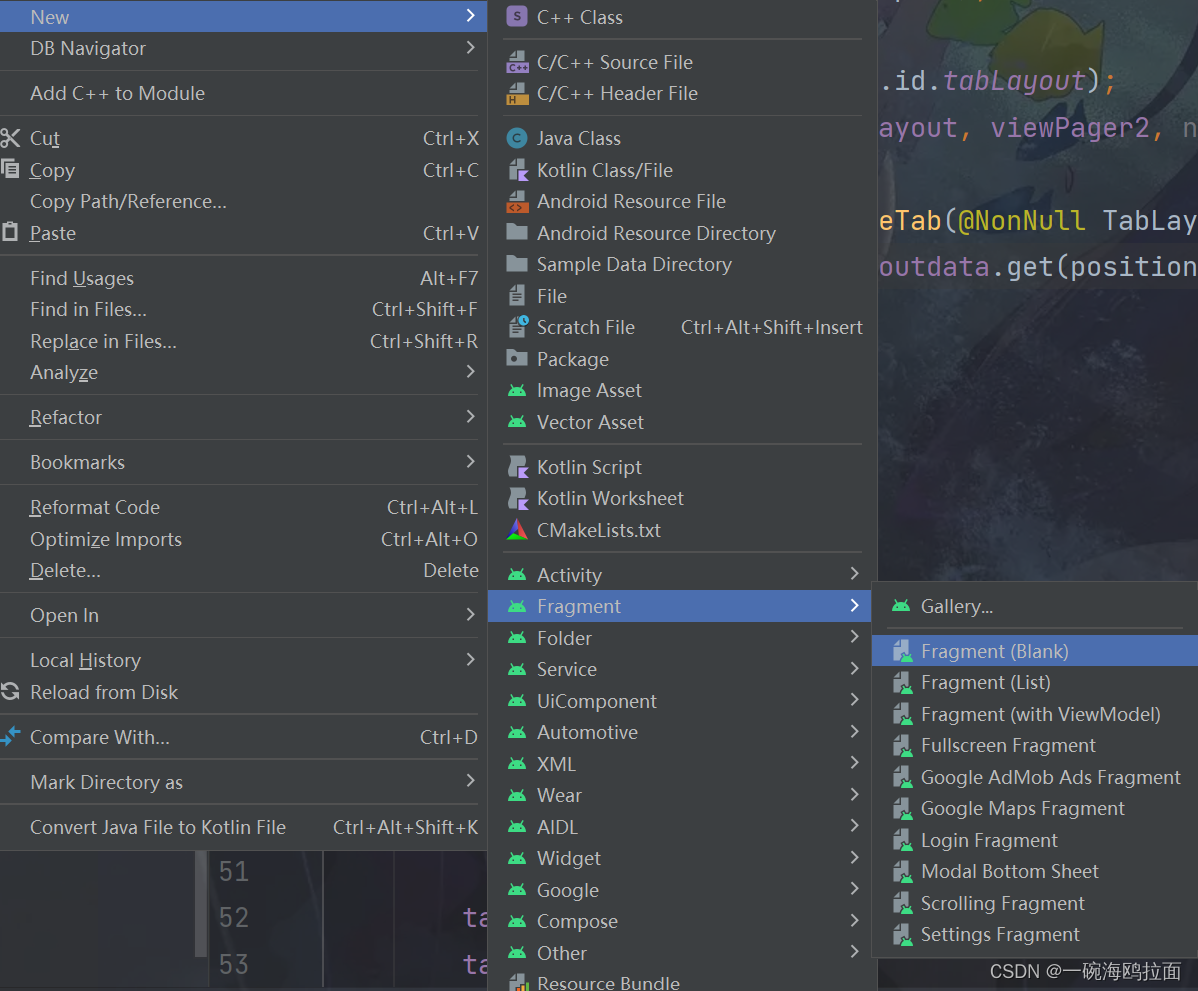Open the Other submenu

point(679,953)
